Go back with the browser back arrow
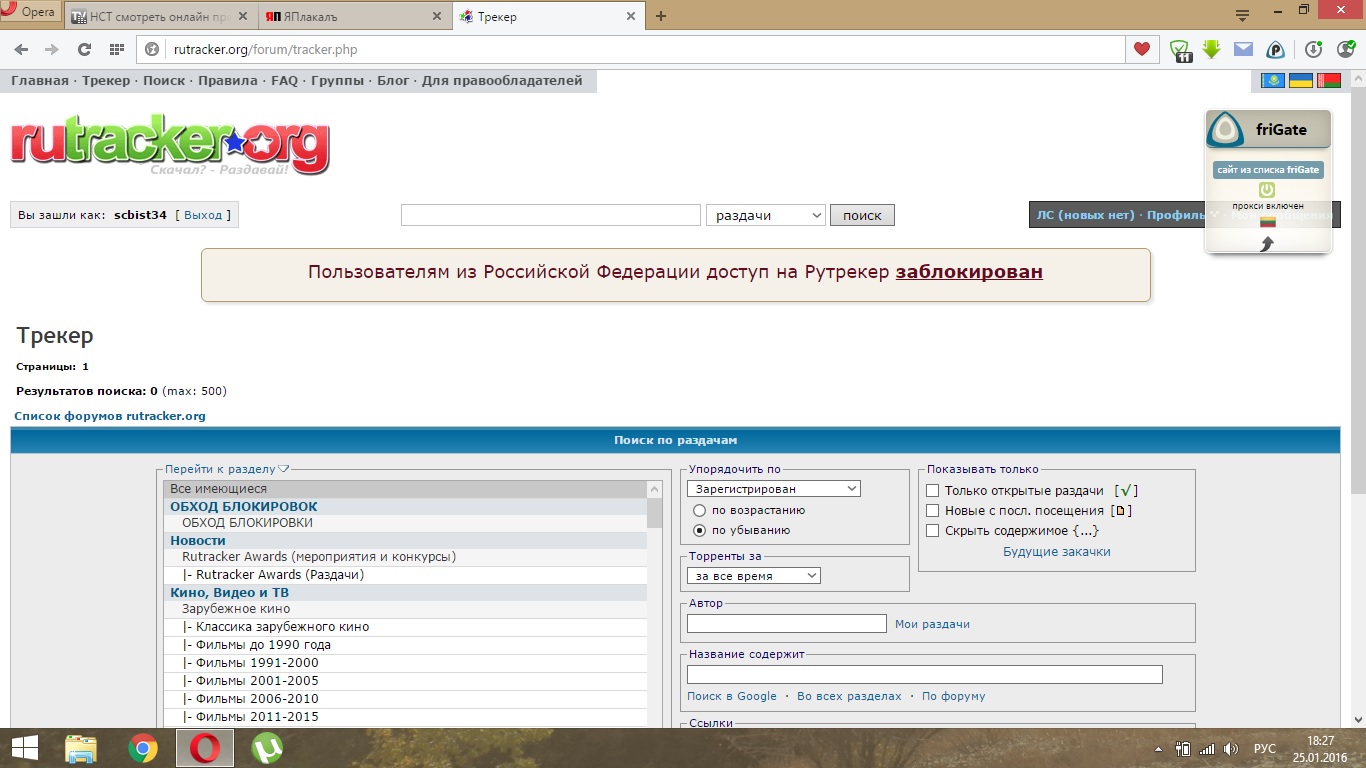The height and width of the screenshot is (768, 1366). [x=21, y=49]
